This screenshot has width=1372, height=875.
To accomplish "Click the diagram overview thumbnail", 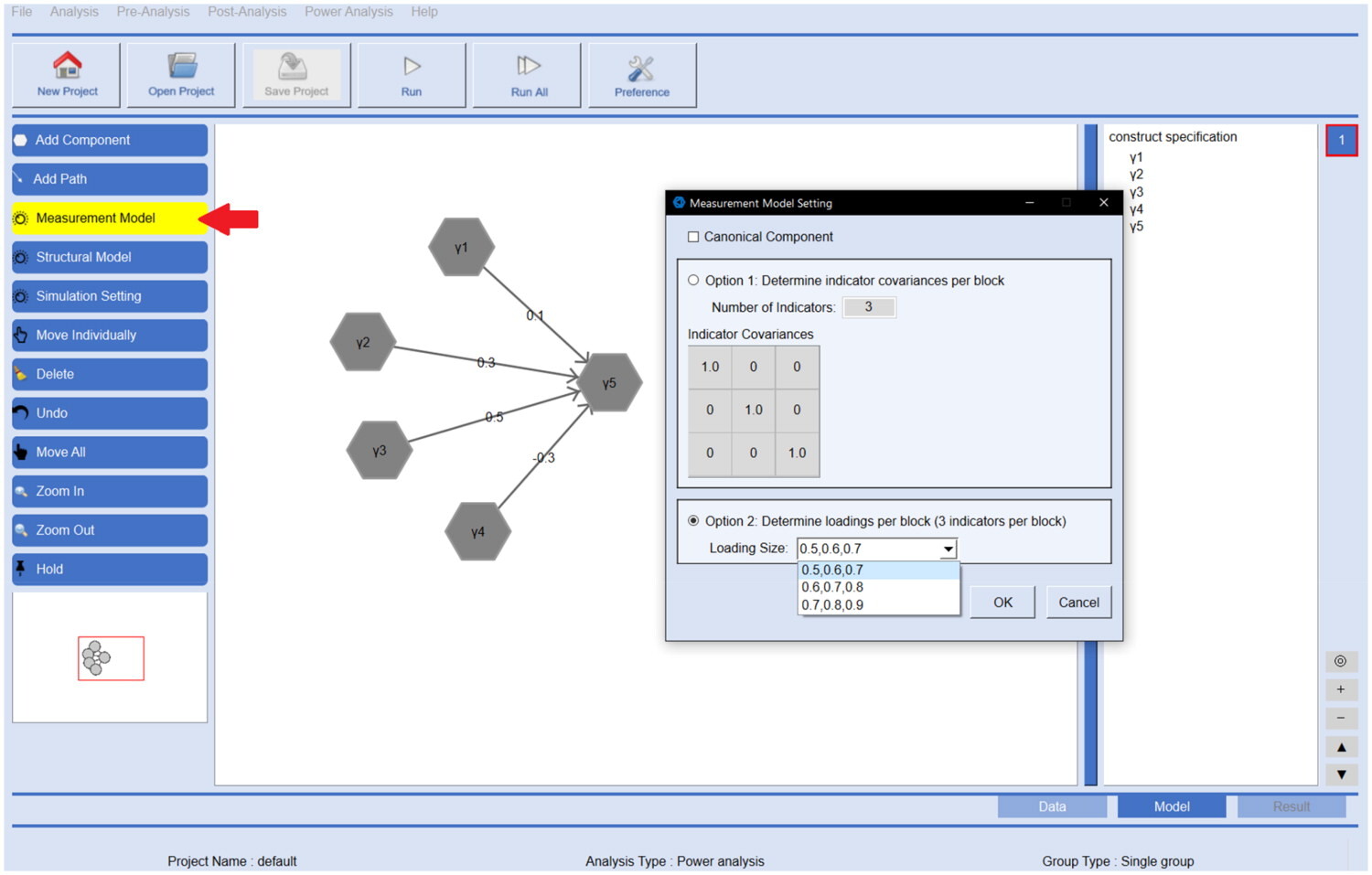I will [x=110, y=657].
